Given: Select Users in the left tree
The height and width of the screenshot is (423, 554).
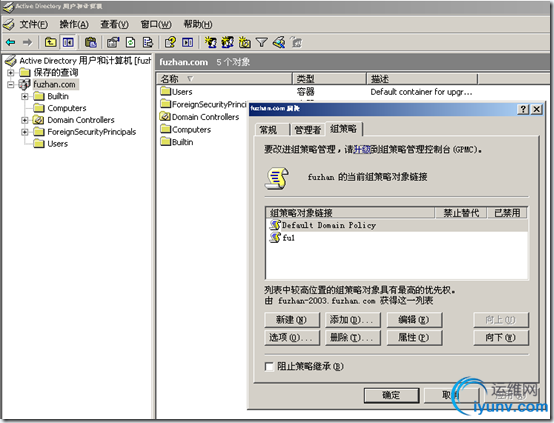Looking at the screenshot, I should pos(57,144).
